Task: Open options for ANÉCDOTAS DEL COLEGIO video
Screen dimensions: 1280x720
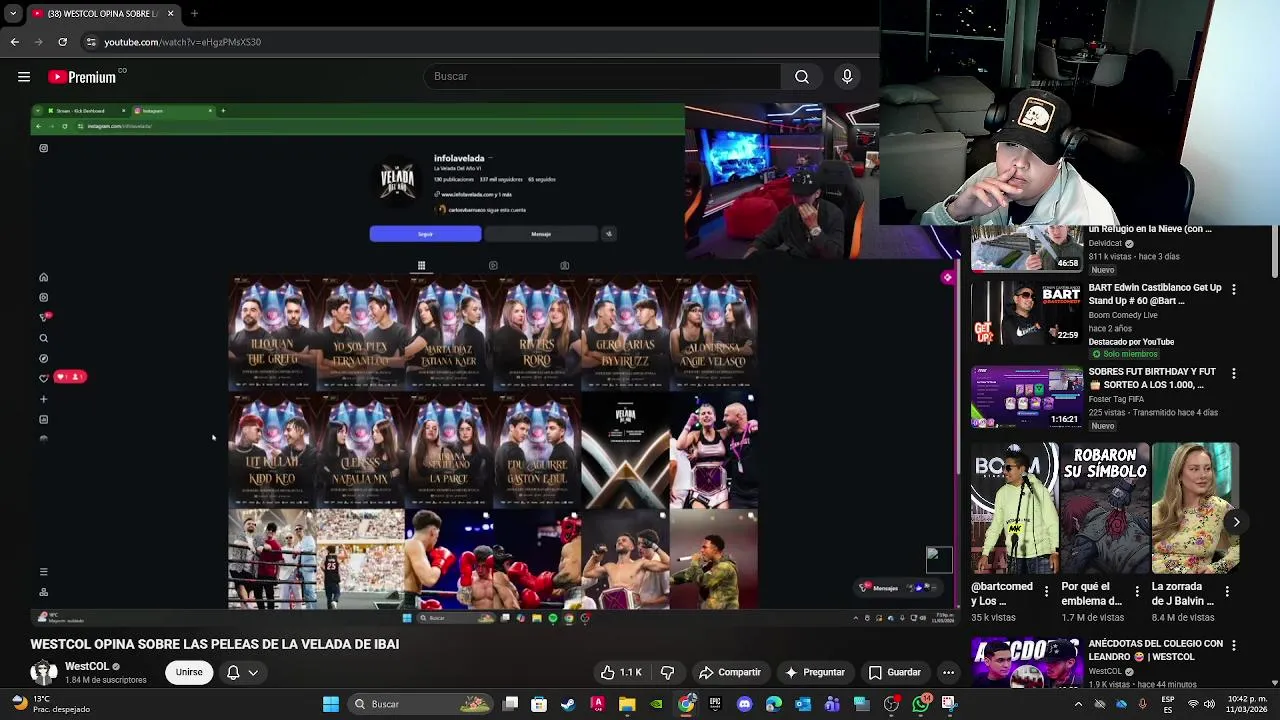Action: [x=1233, y=646]
